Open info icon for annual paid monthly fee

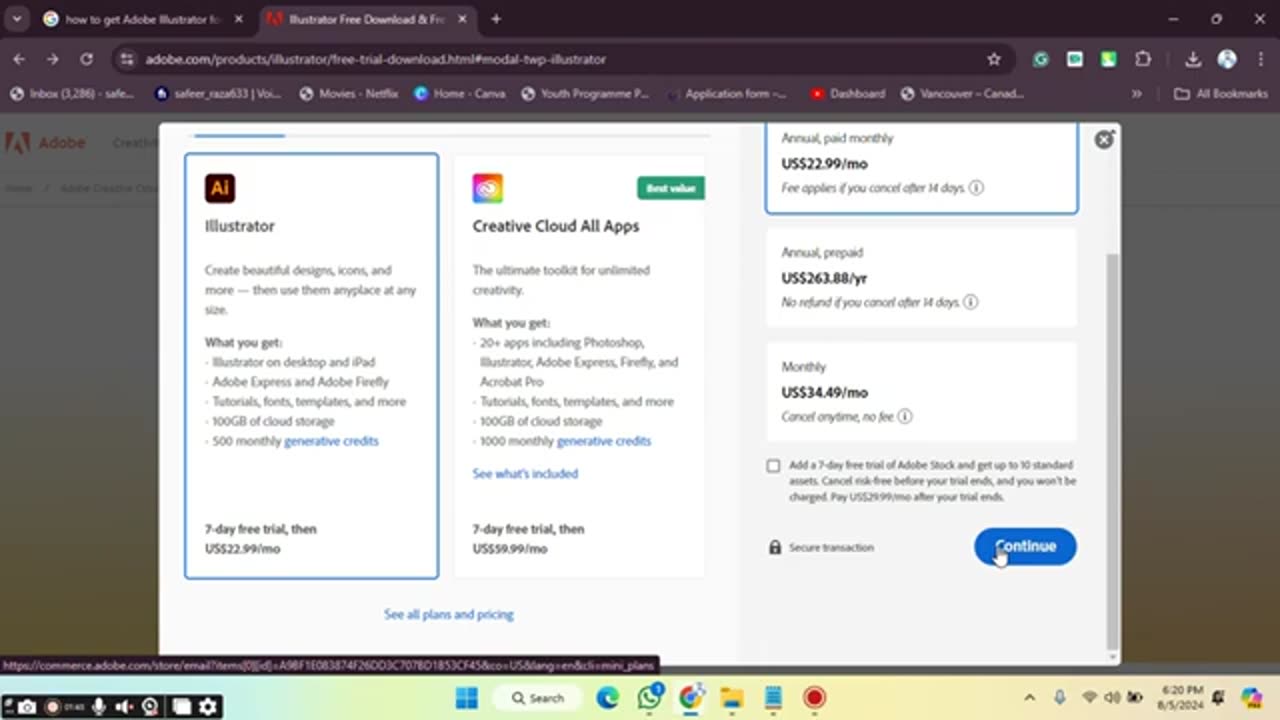[976, 188]
